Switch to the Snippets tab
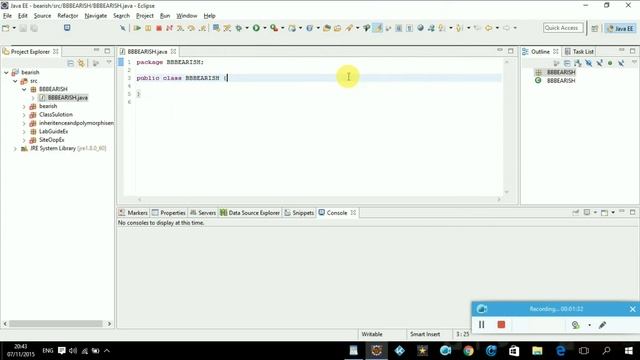 point(299,213)
